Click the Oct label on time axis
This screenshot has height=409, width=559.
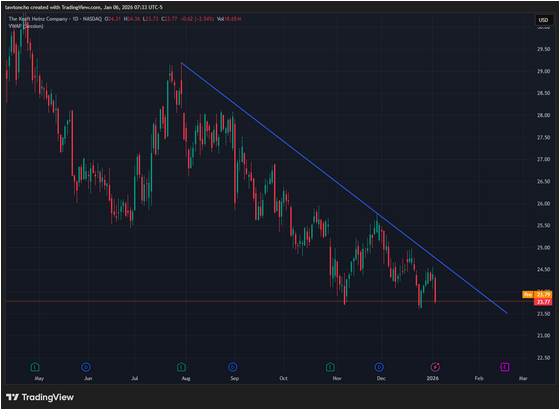pyautogui.click(x=283, y=378)
